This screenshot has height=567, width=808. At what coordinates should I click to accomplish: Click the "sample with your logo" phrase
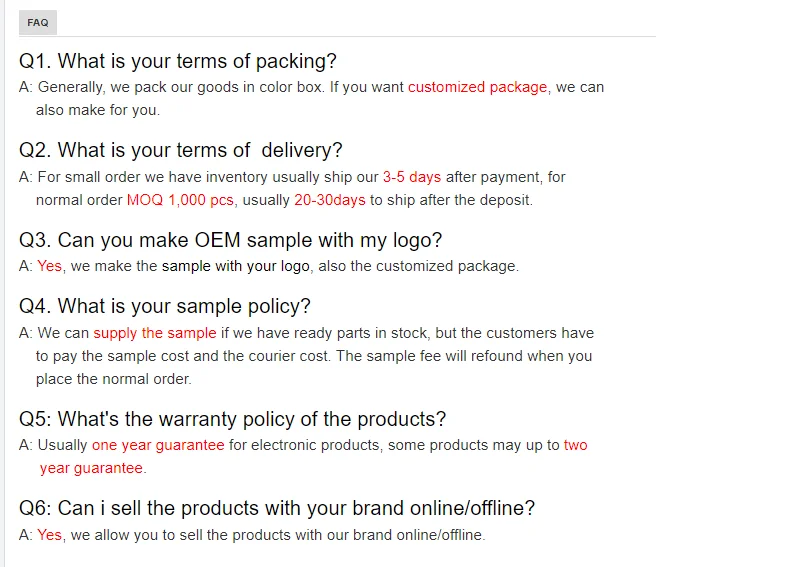pyautogui.click(x=235, y=266)
